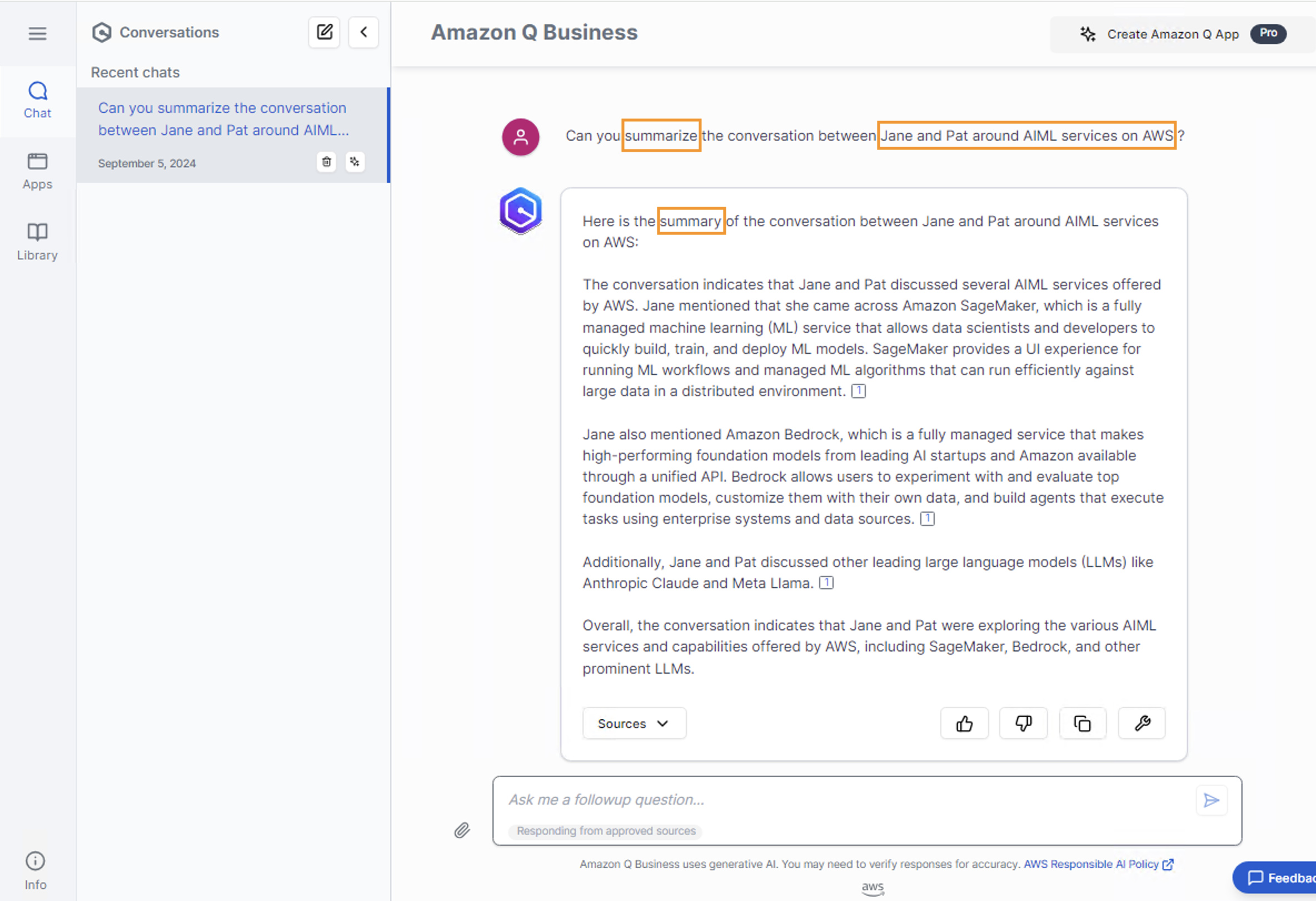Start a new conversation with compose icon
Screen dimensions: 1316x901
point(324,32)
